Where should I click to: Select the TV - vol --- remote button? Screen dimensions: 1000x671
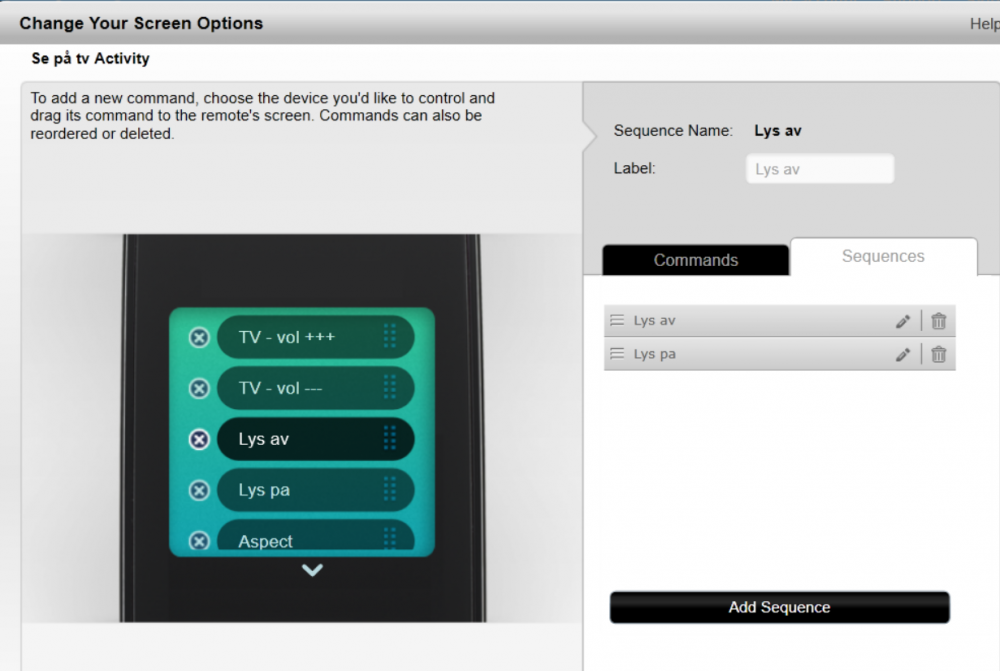click(x=300, y=388)
